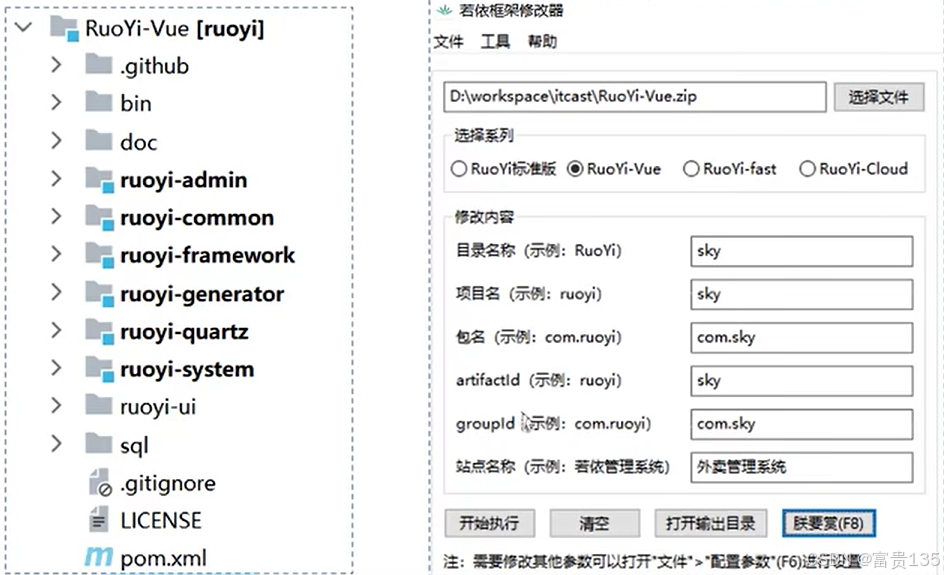Image resolution: width=944 pixels, height=575 pixels.
Task: Select the ruoyi-admin tree row label
Action: (x=184, y=180)
